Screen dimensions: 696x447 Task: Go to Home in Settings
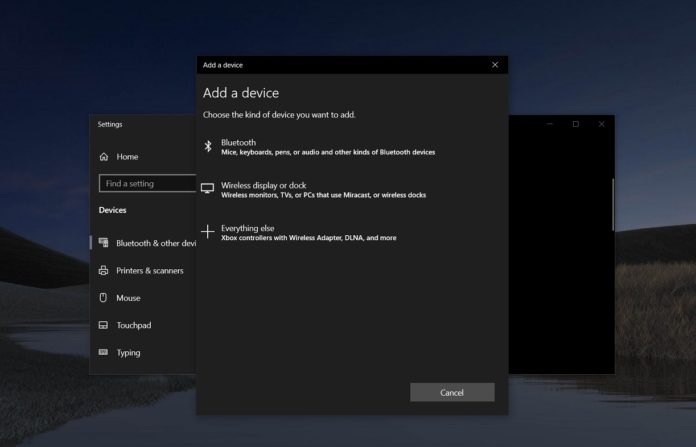[x=127, y=157]
